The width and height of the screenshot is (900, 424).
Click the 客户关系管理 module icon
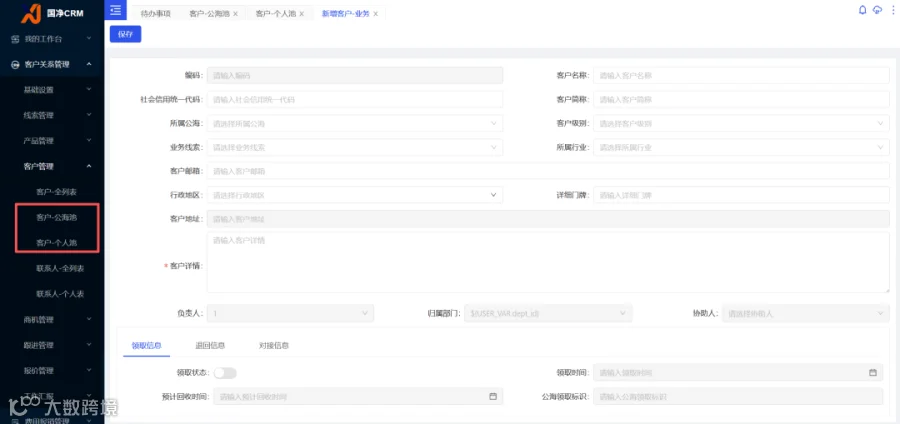point(15,65)
